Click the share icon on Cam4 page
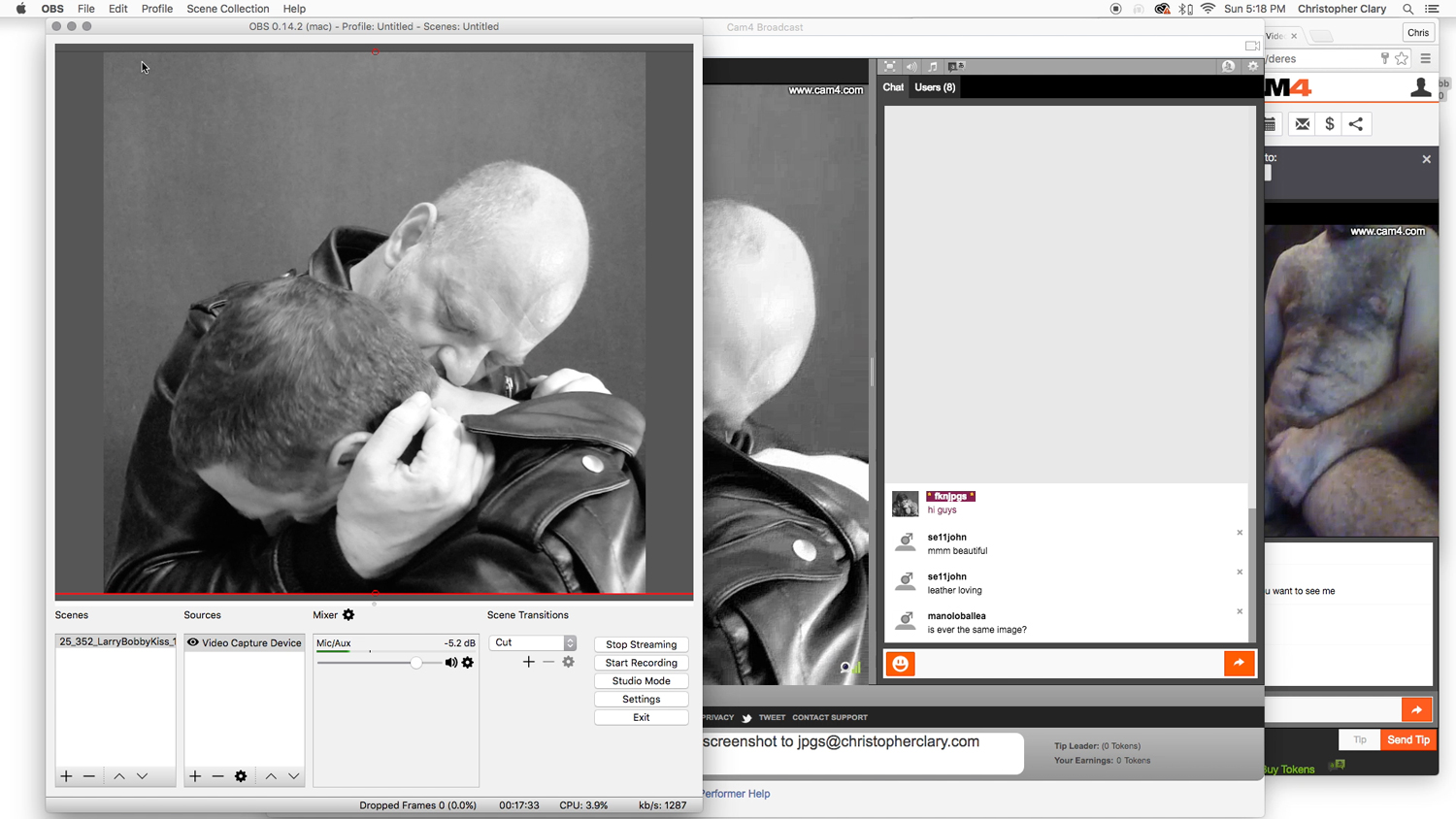The height and width of the screenshot is (819, 1456). (x=1356, y=124)
